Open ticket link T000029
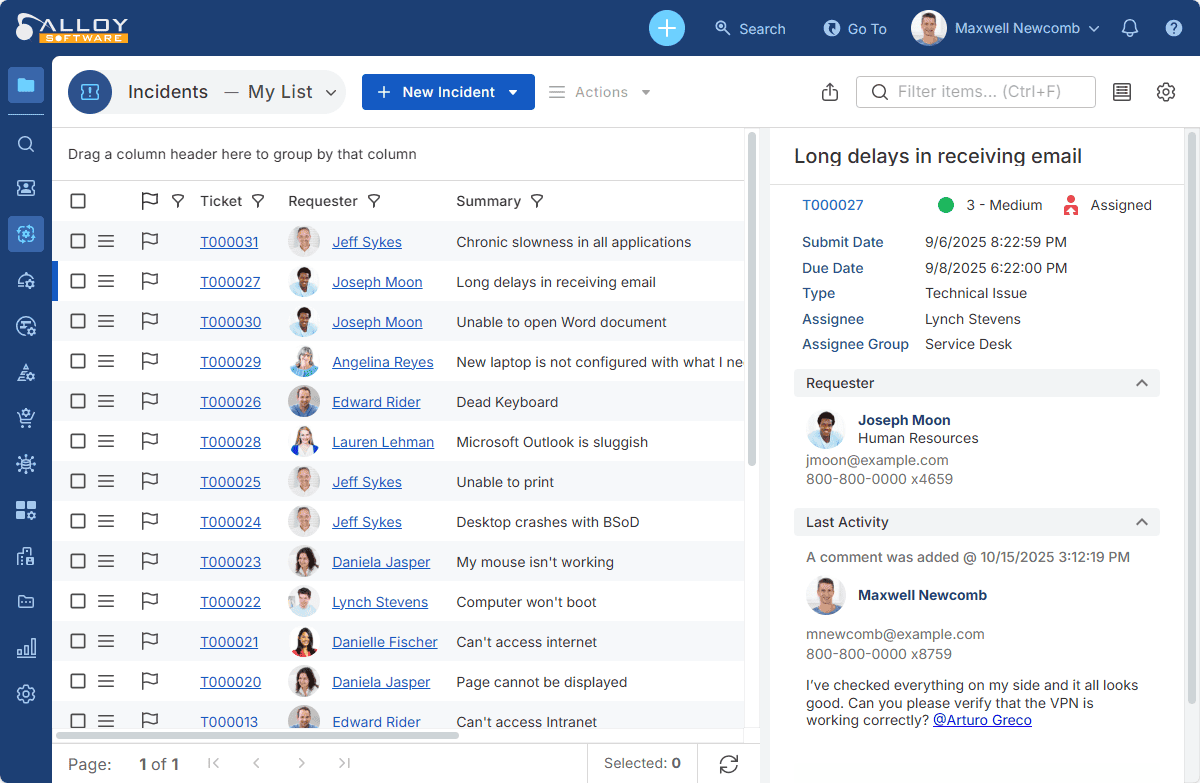This screenshot has height=783, width=1200. click(230, 362)
